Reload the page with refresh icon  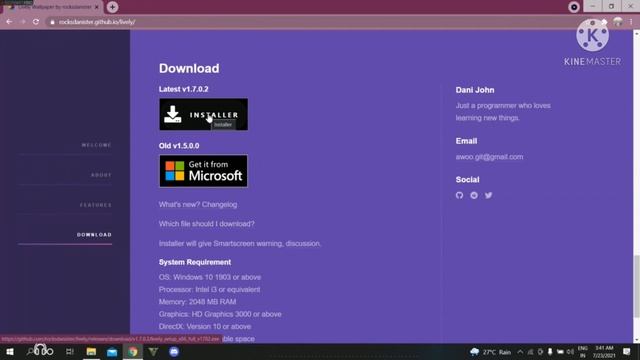(36, 22)
